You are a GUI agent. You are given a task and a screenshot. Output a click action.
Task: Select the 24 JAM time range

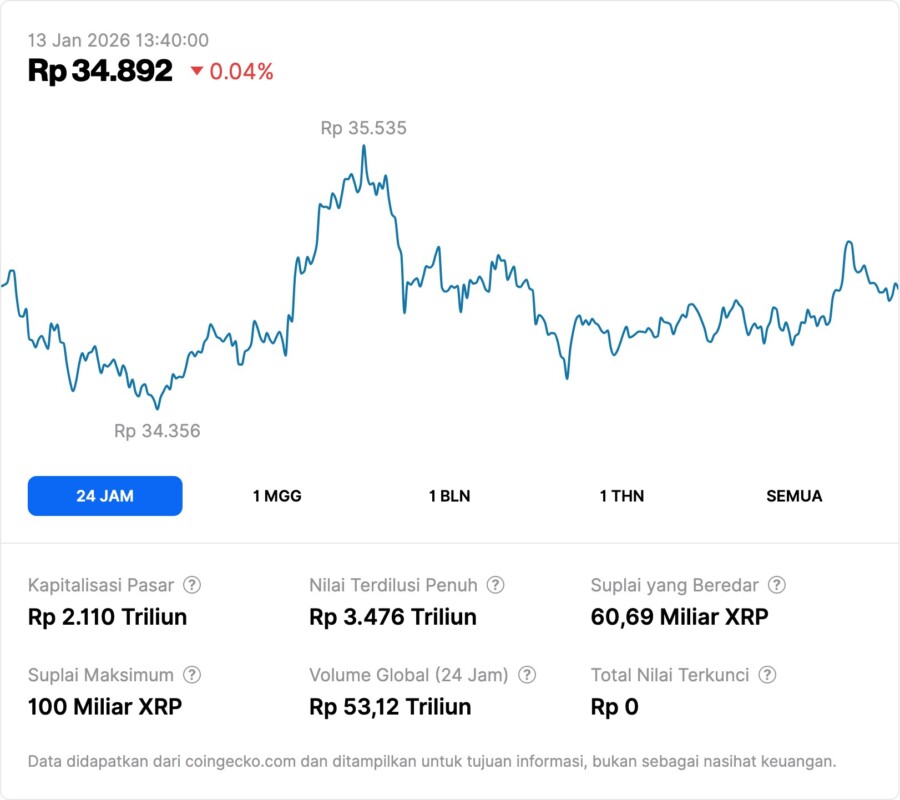(x=105, y=496)
